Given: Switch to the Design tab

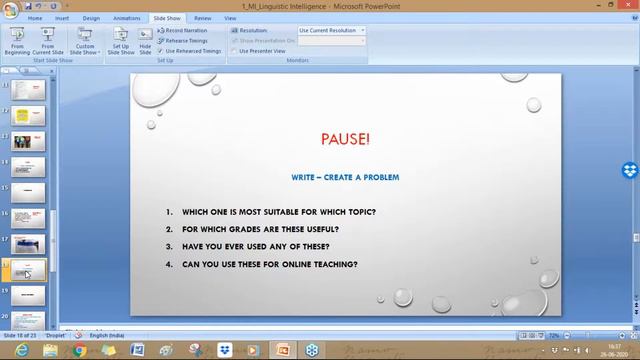Looking at the screenshot, I should (91, 18).
